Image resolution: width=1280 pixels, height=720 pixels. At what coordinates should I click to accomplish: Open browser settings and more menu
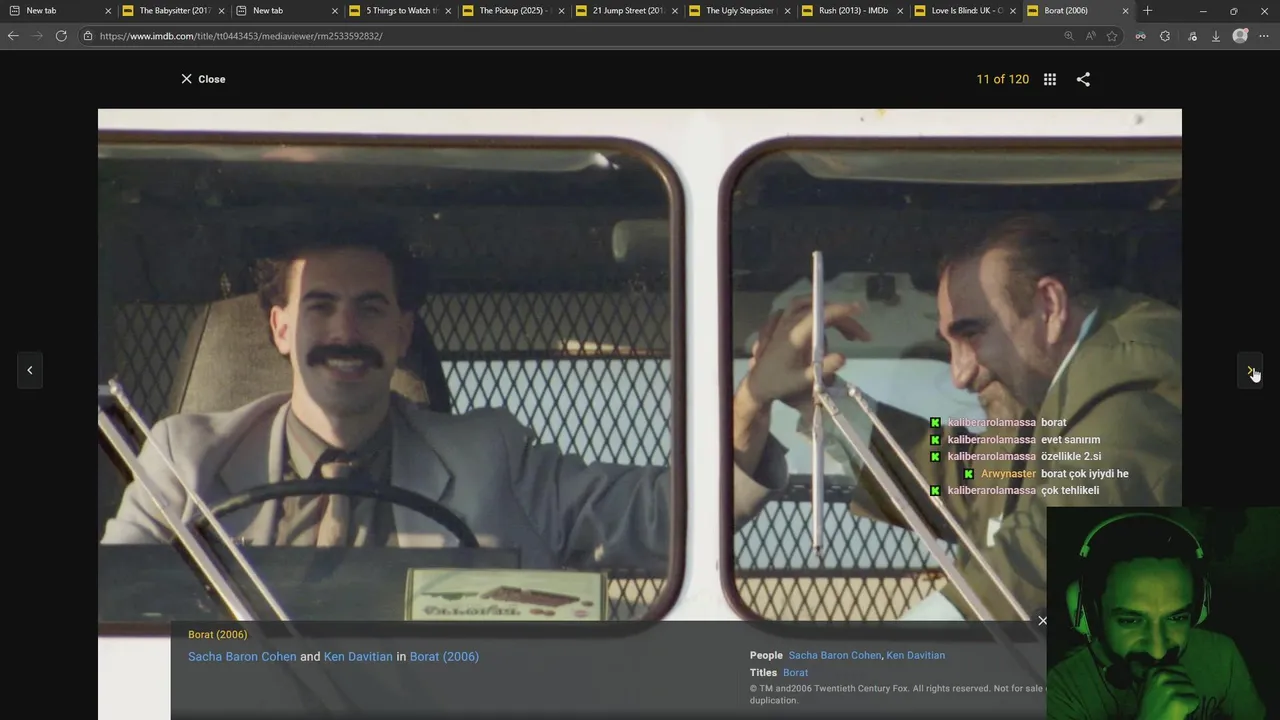coord(1264,36)
